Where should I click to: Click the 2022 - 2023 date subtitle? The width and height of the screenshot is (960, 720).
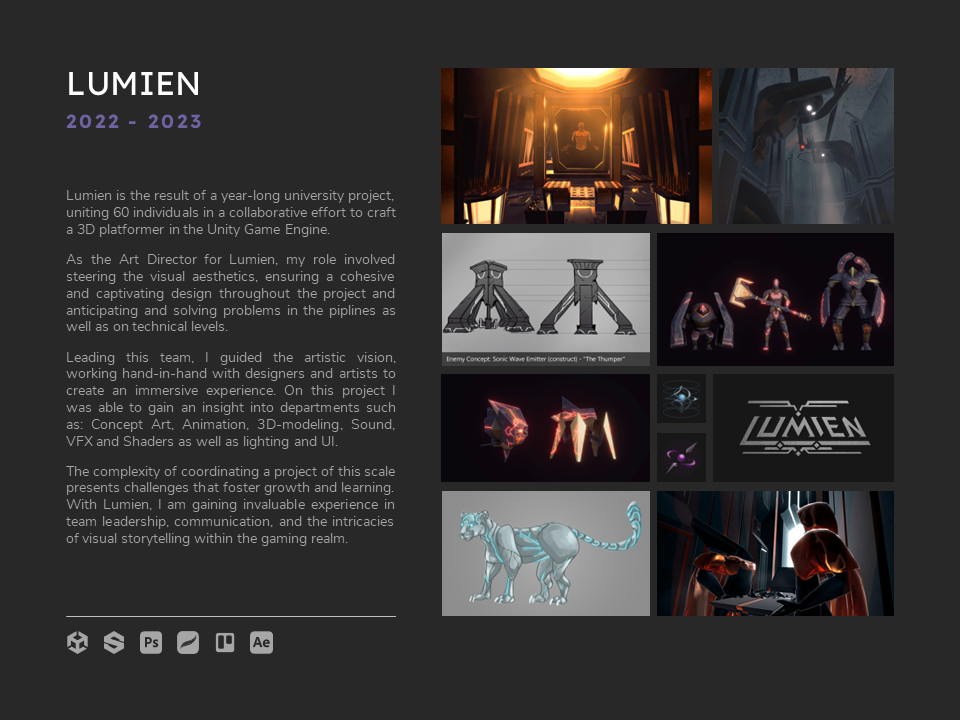[134, 122]
